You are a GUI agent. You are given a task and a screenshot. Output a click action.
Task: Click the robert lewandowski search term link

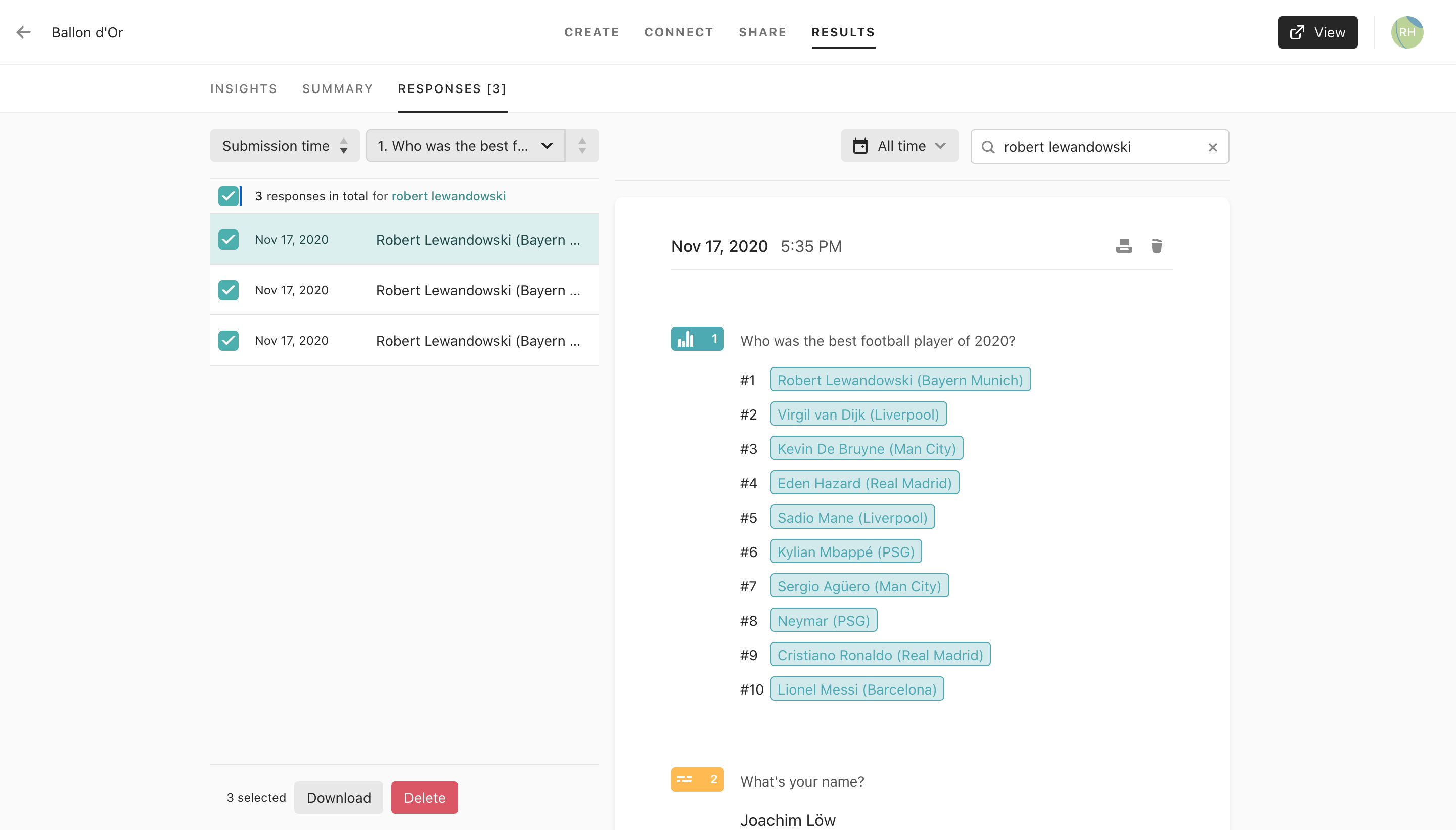[x=448, y=196]
